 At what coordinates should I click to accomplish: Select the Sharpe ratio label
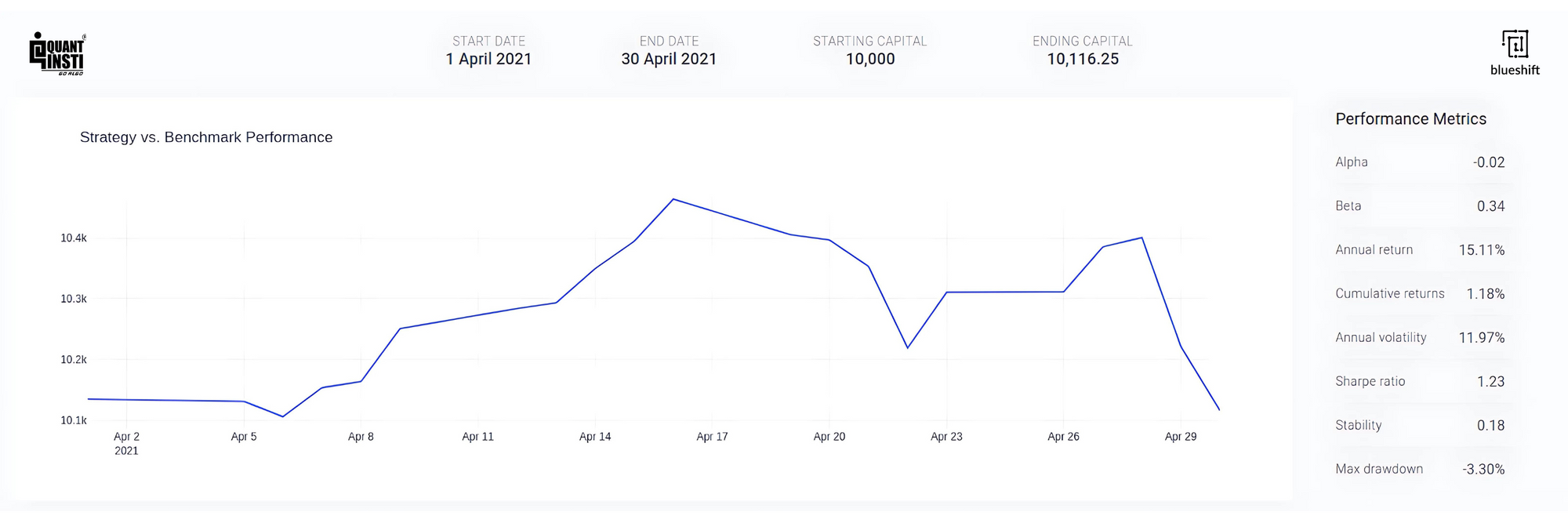[x=1370, y=382]
